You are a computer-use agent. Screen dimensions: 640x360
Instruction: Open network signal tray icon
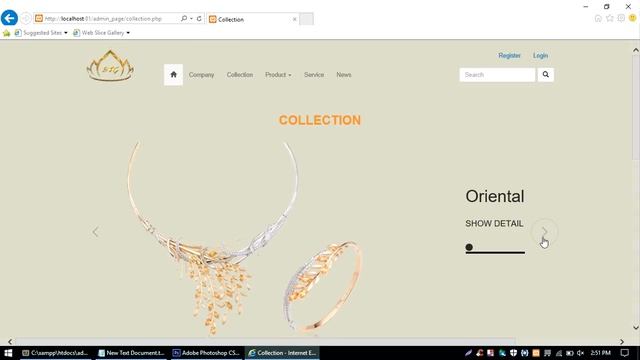(x=558, y=353)
